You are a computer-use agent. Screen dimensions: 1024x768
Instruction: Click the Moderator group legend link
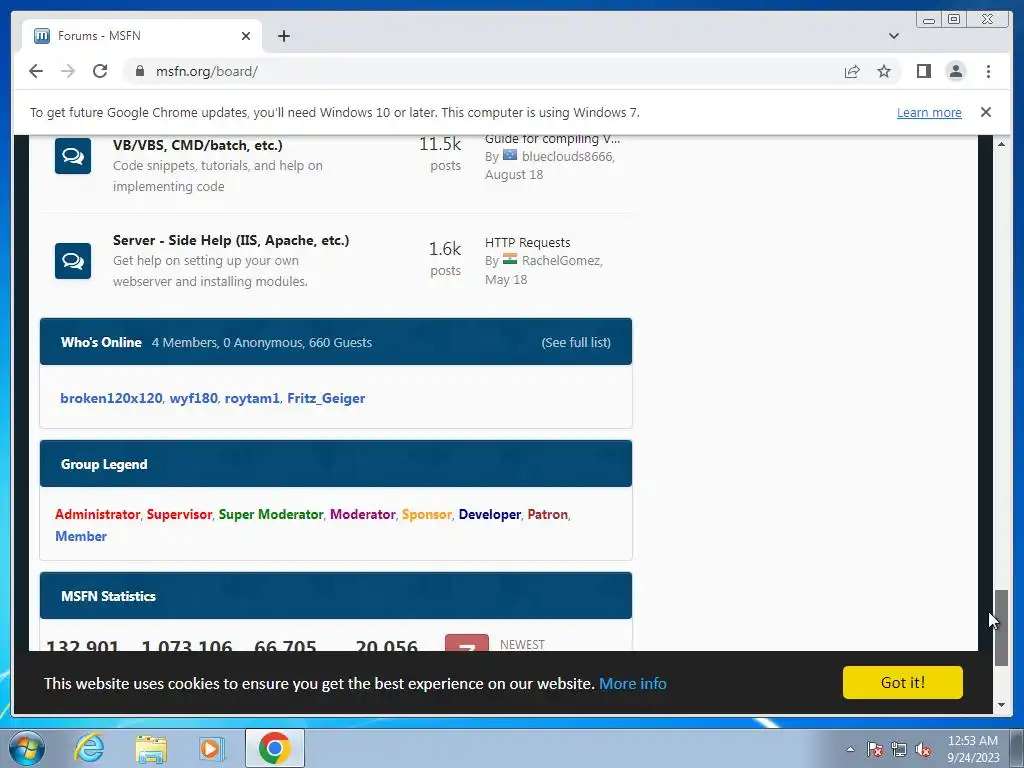coord(362,515)
